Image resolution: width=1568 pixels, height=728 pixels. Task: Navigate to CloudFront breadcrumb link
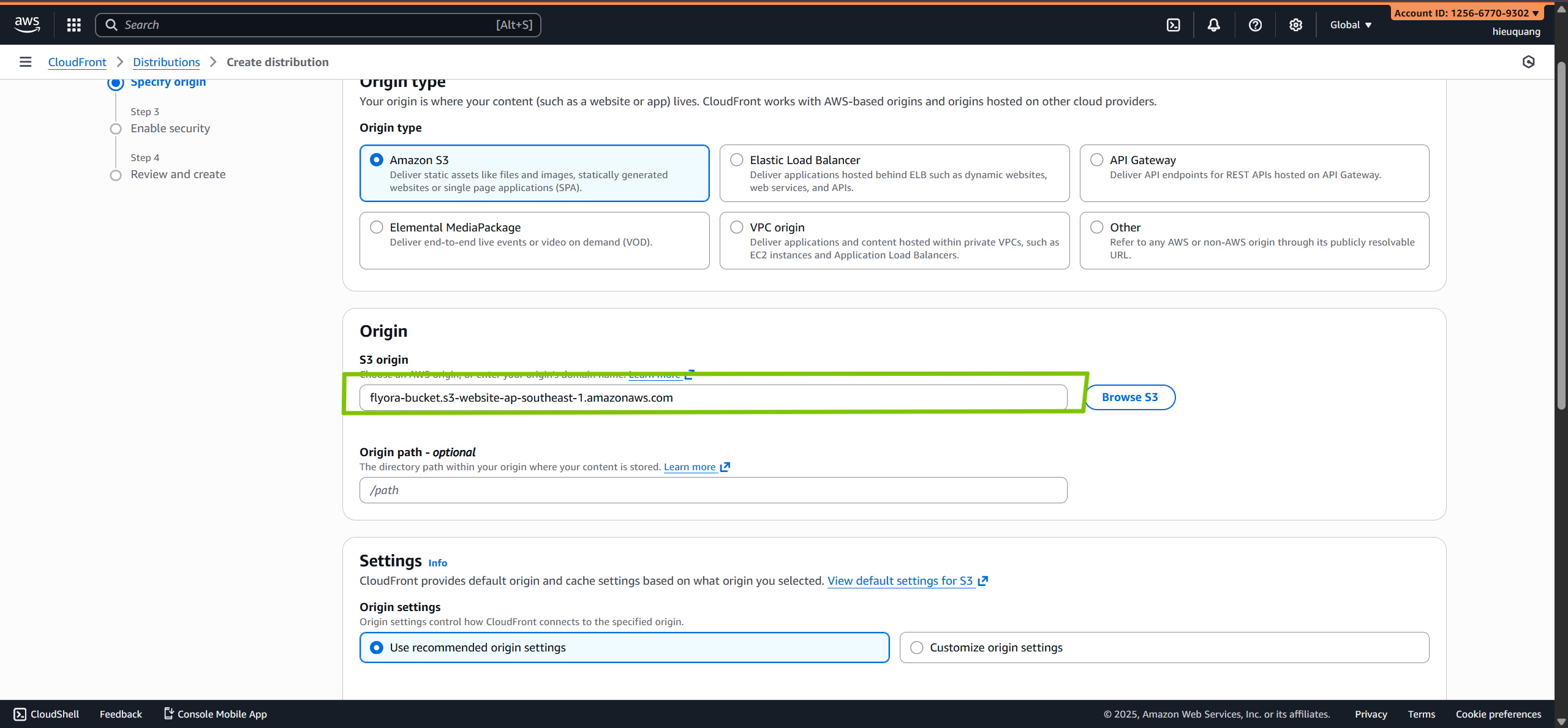tap(77, 62)
